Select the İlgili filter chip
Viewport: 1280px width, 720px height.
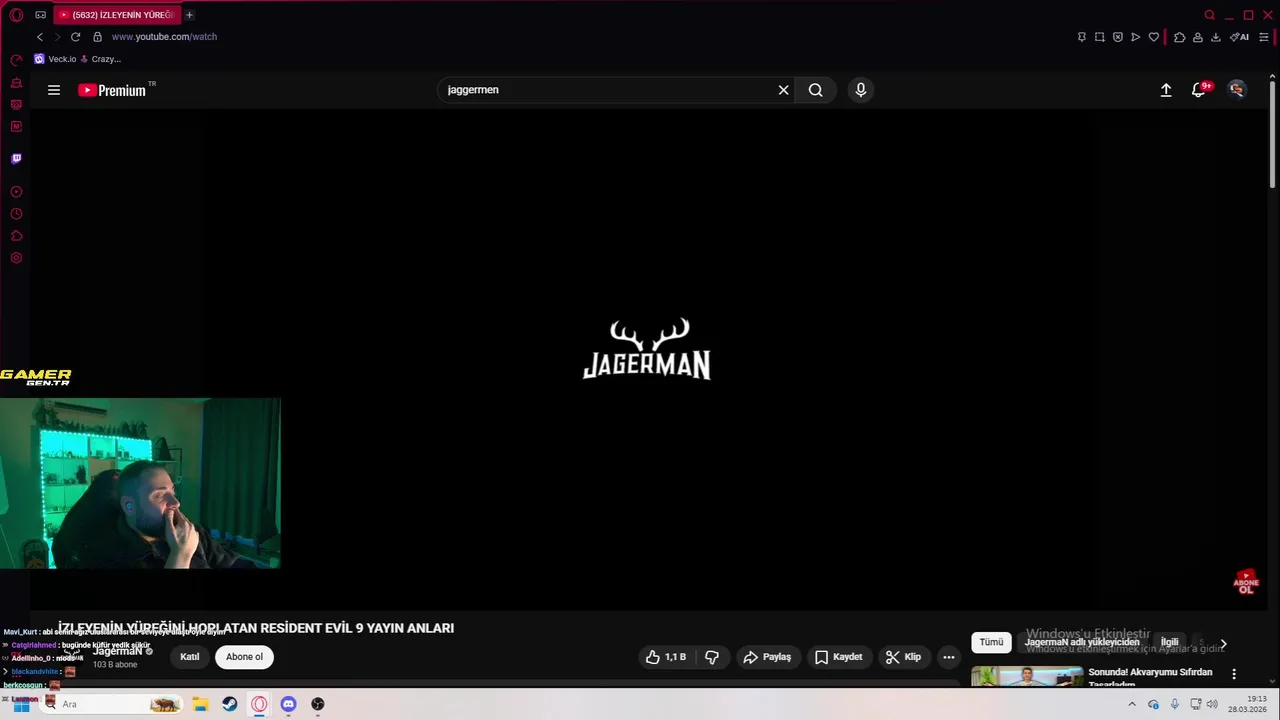tap(1169, 642)
